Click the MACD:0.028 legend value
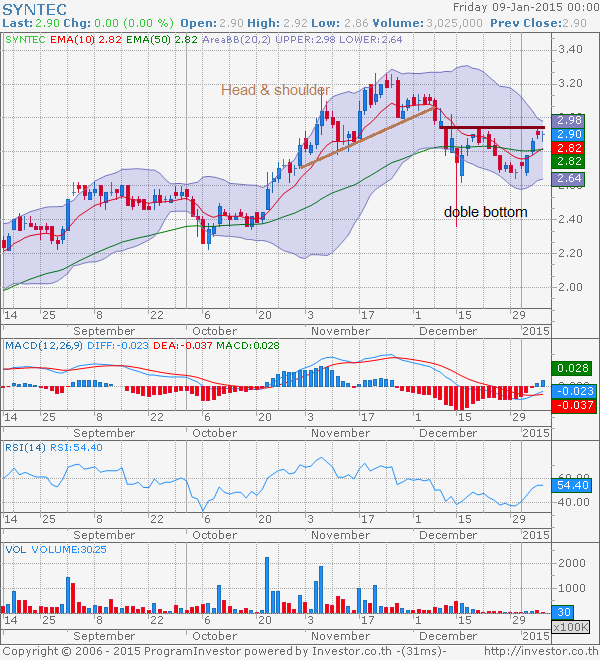This screenshot has height=660, width=600. coord(248,346)
